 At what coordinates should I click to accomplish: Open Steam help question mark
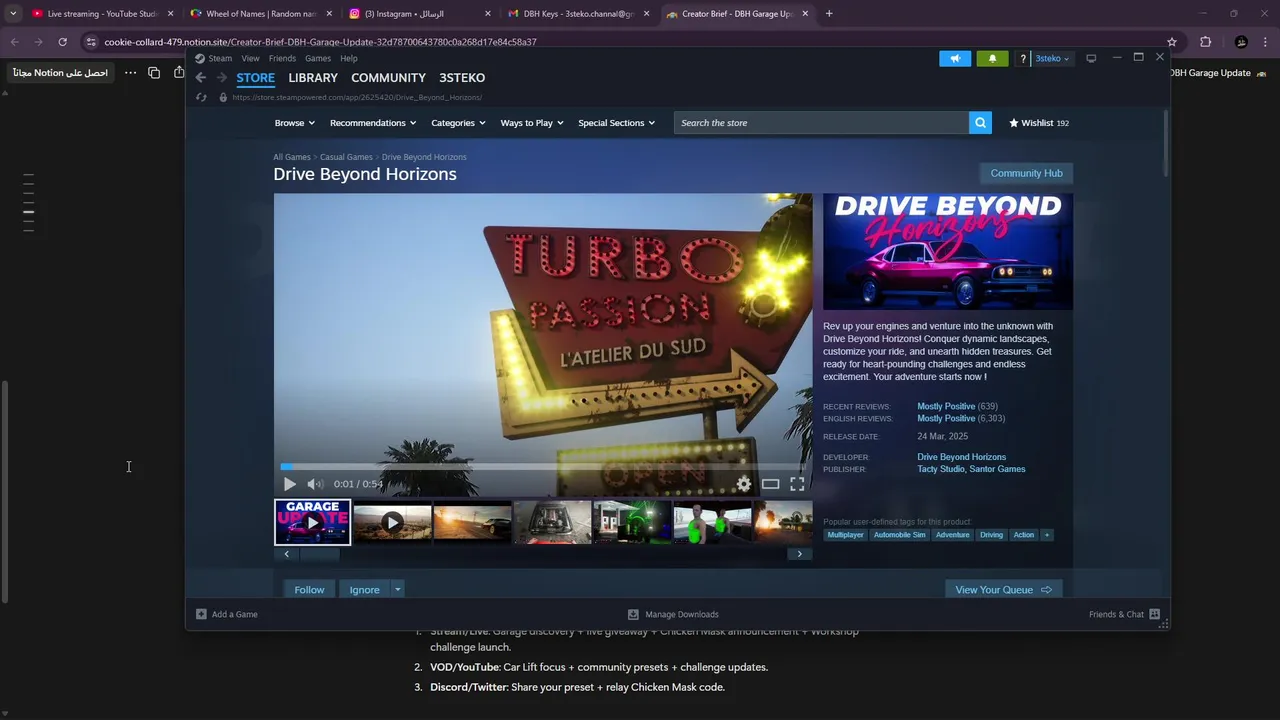click(1022, 58)
